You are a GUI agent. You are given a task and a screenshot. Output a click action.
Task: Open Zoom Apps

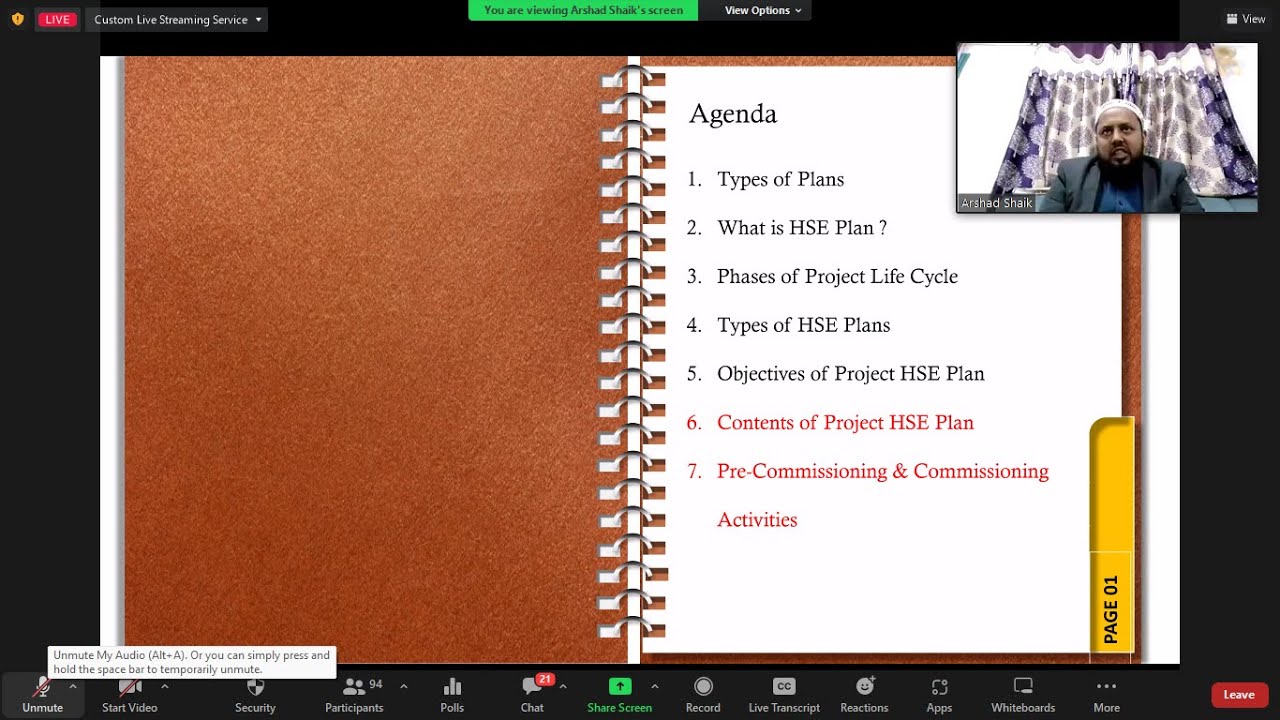point(939,695)
